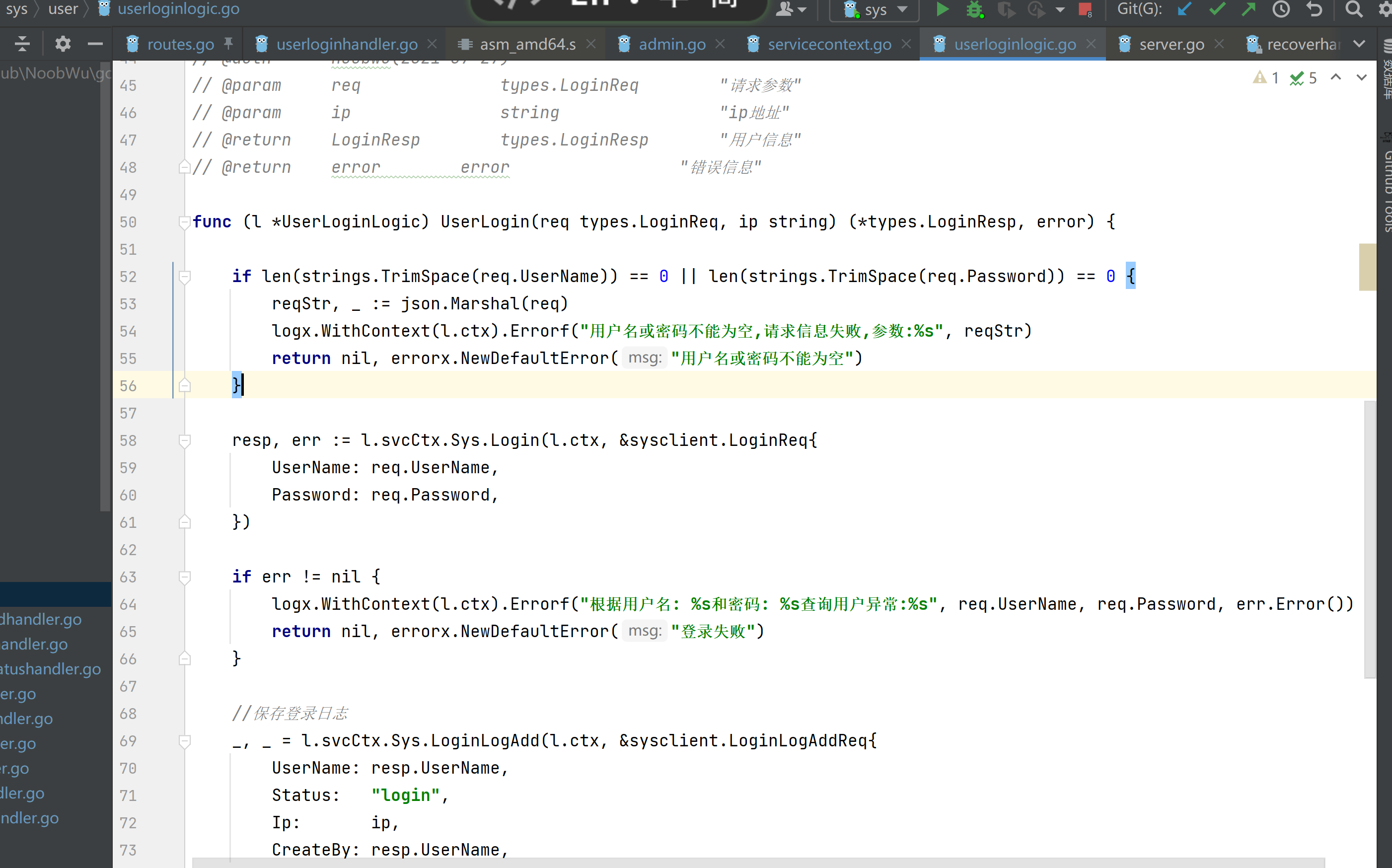The image size is (1392, 868).
Task: Click the json.Marshal call on line 53
Action: (x=485, y=304)
